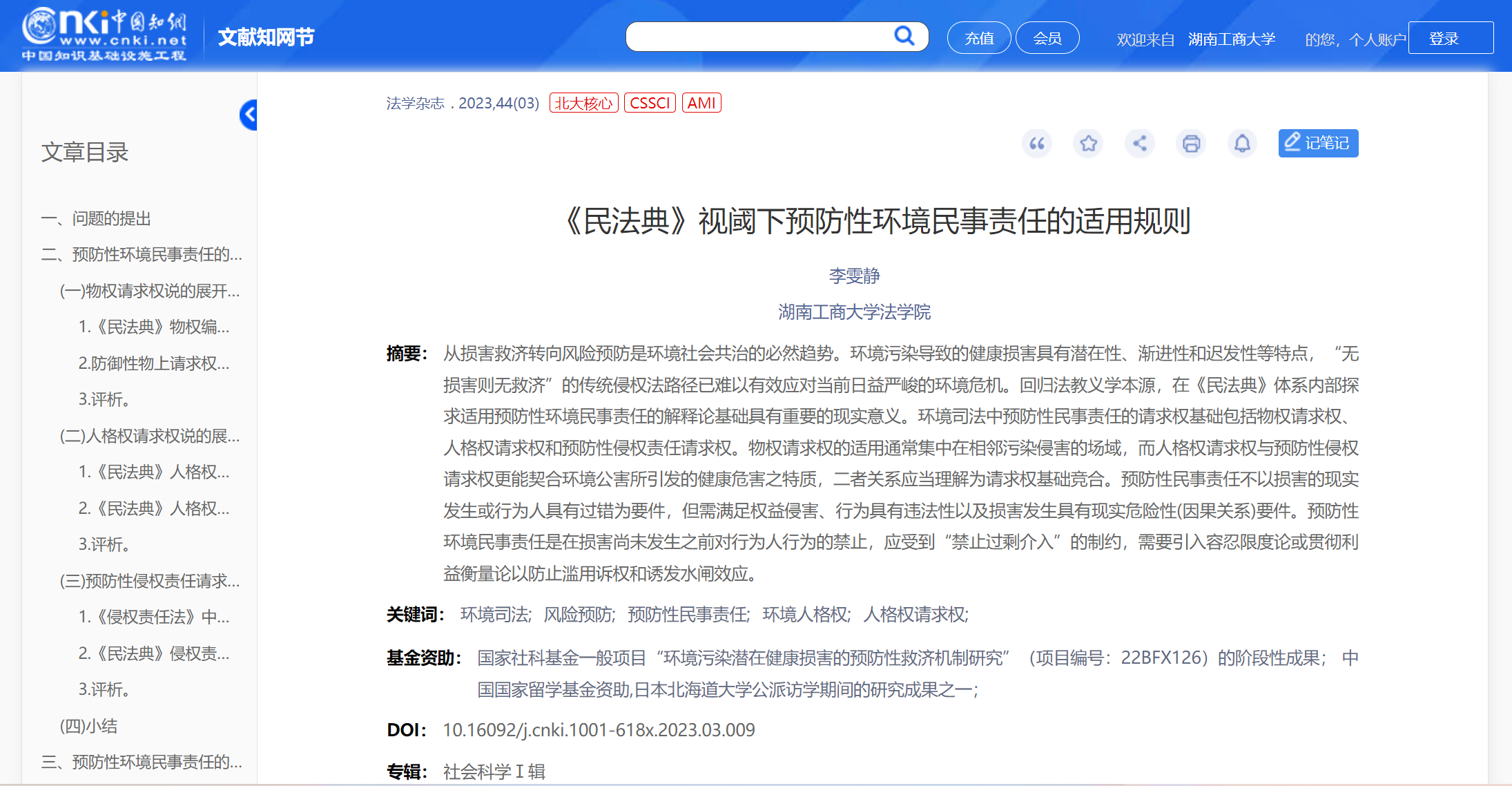This screenshot has width=1512, height=786.
Task: Click the quote citation icon
Action: coord(1036,144)
